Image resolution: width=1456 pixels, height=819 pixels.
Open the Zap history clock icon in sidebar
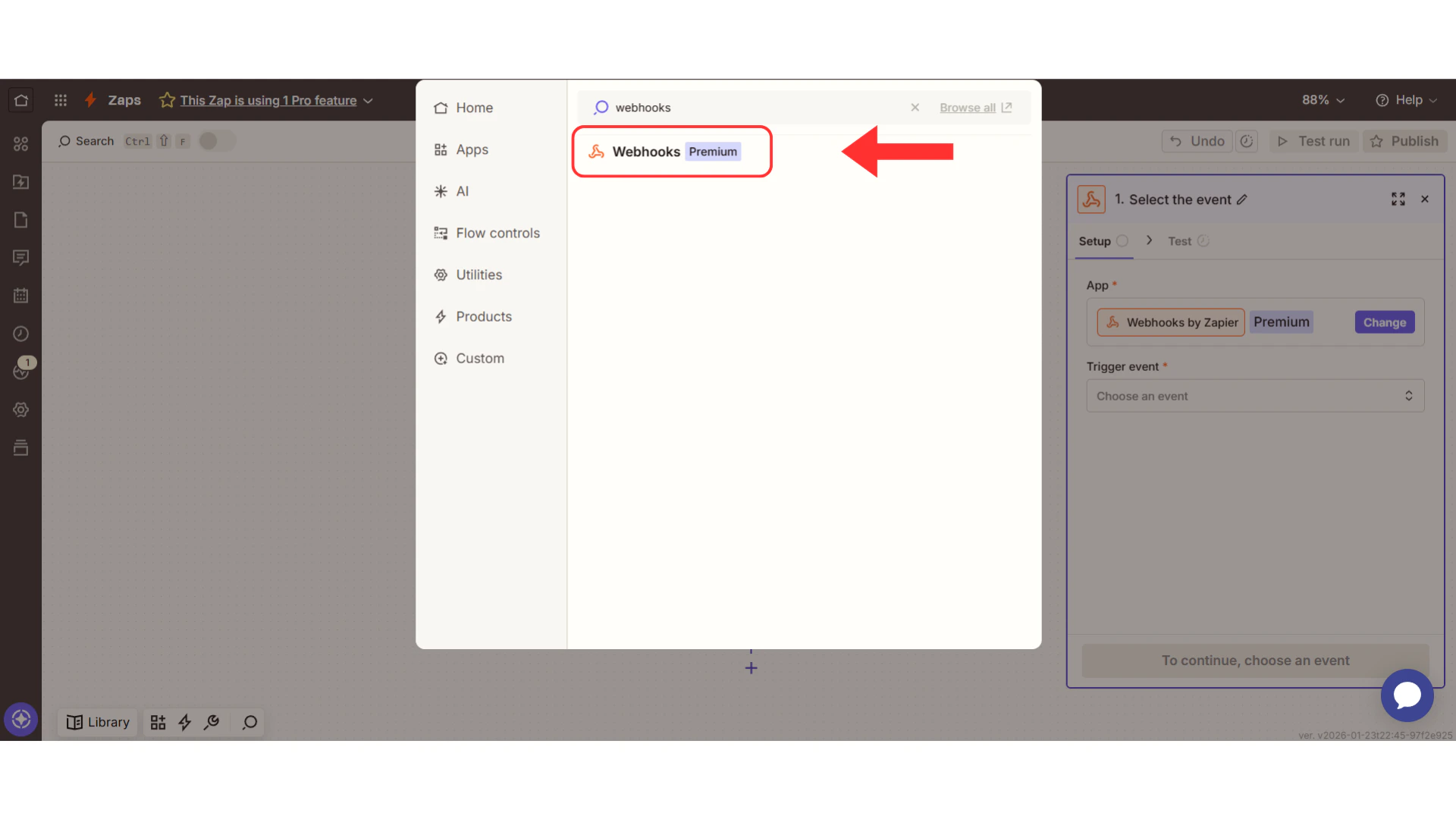coord(20,334)
